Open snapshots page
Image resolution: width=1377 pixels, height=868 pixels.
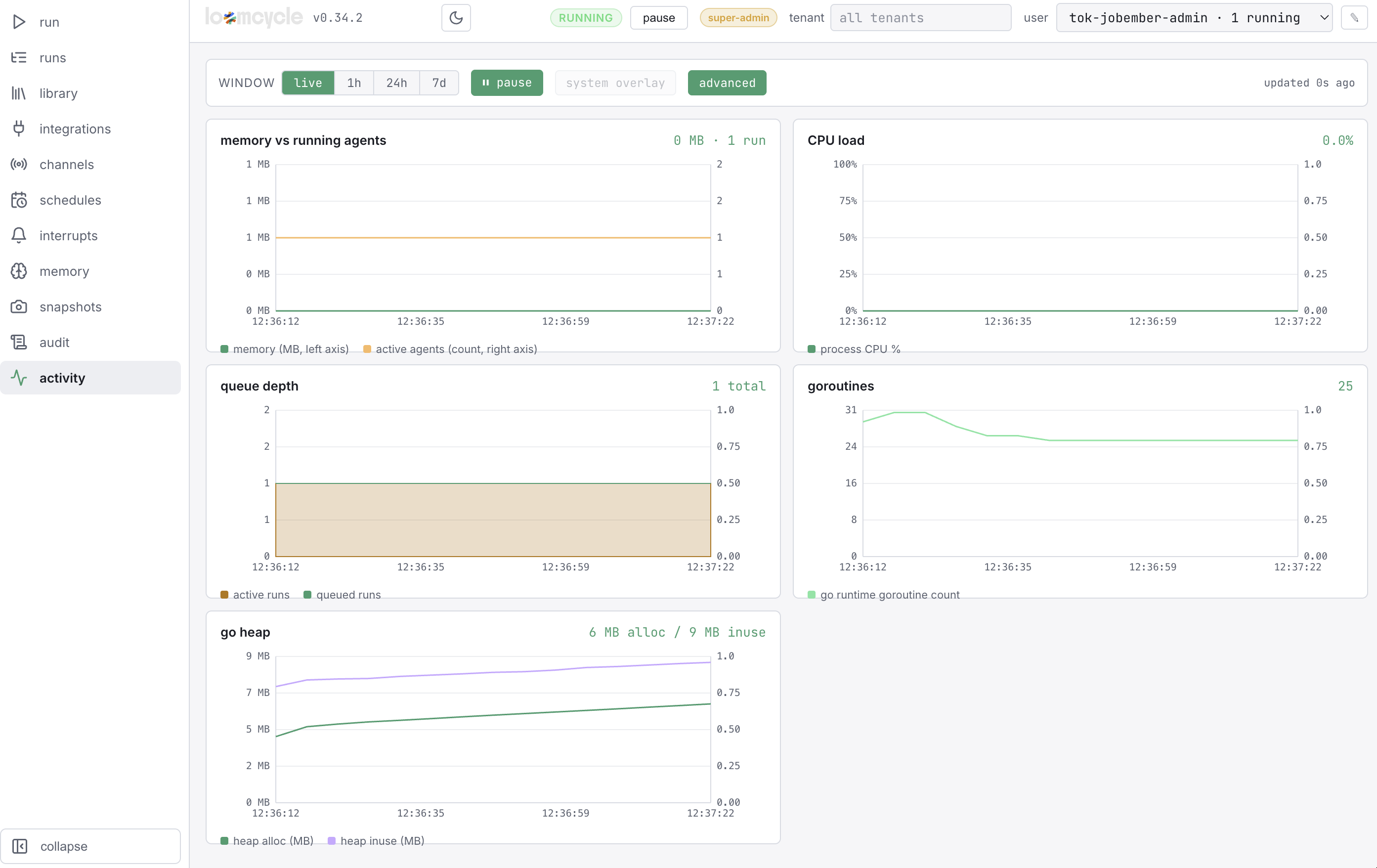(x=90, y=307)
